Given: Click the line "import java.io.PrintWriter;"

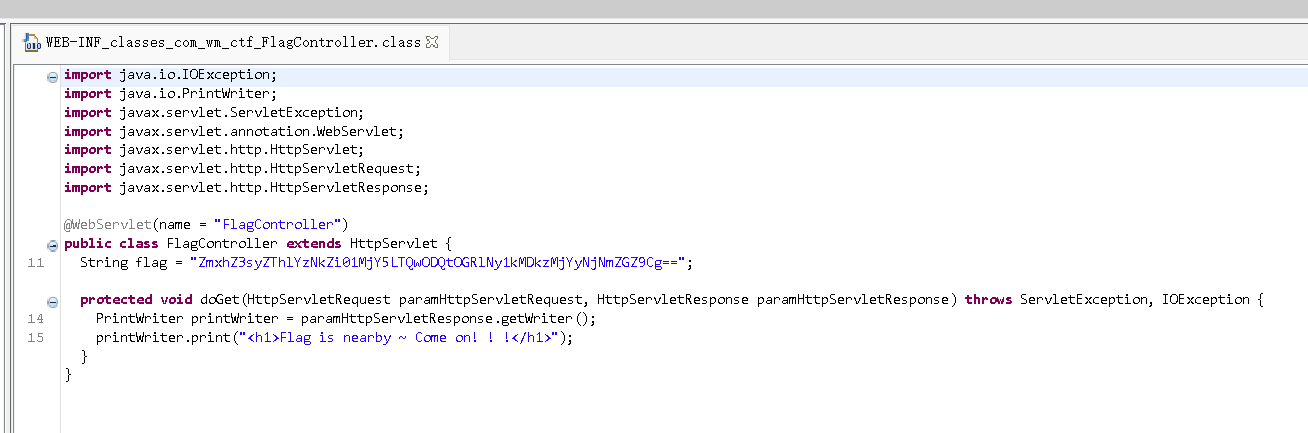Looking at the screenshot, I should (170, 94).
